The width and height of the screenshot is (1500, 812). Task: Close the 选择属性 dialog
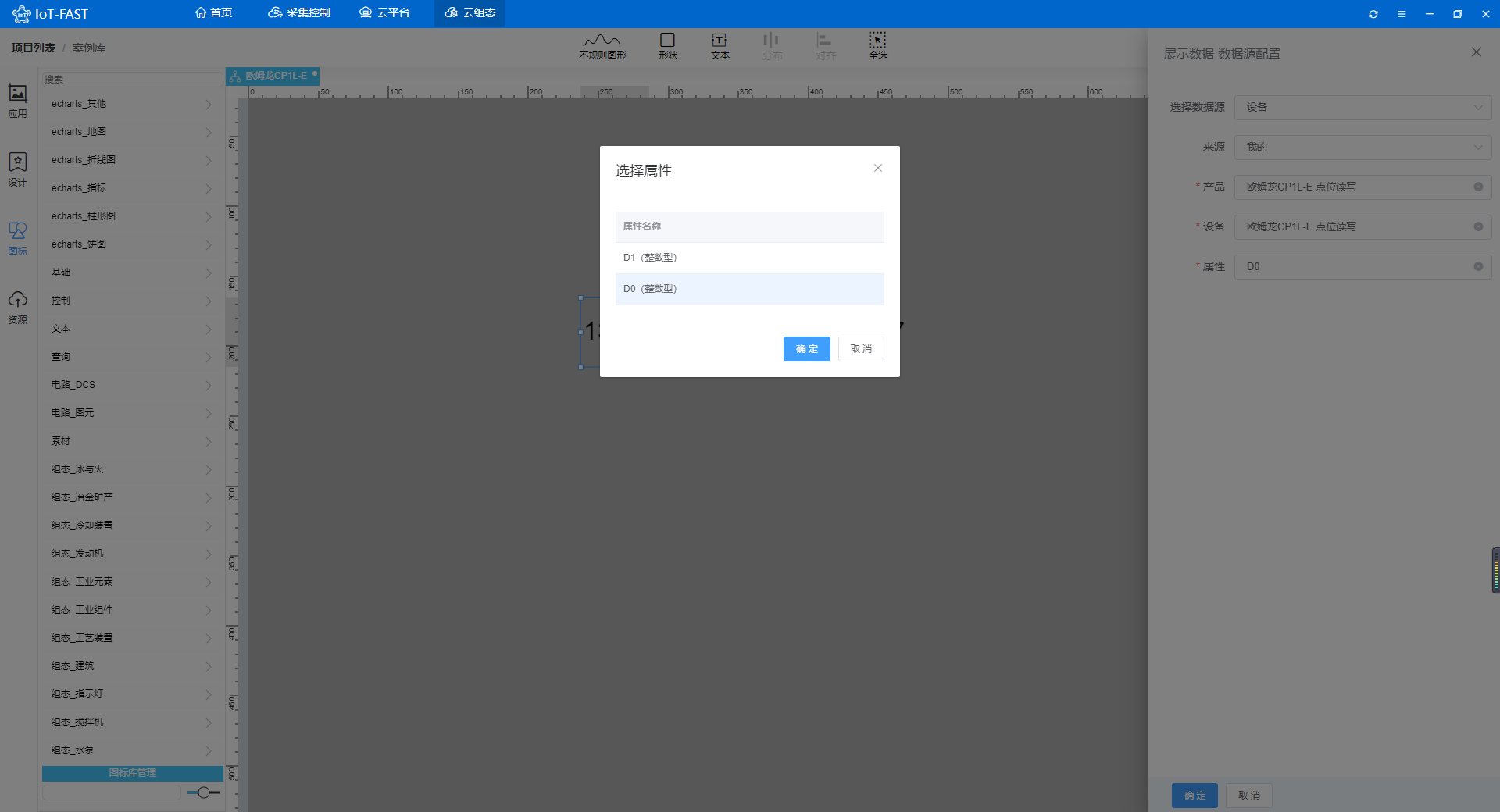point(878,168)
